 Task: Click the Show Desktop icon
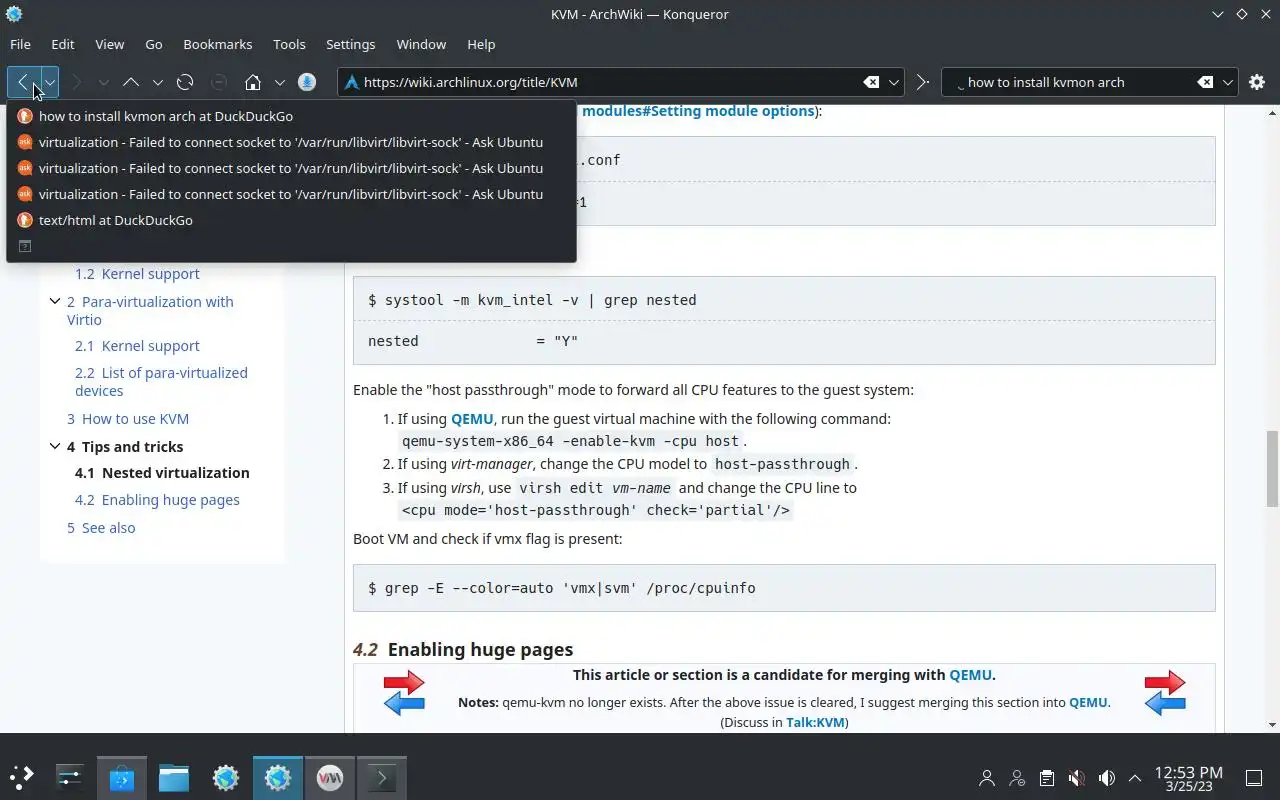click(1253, 777)
